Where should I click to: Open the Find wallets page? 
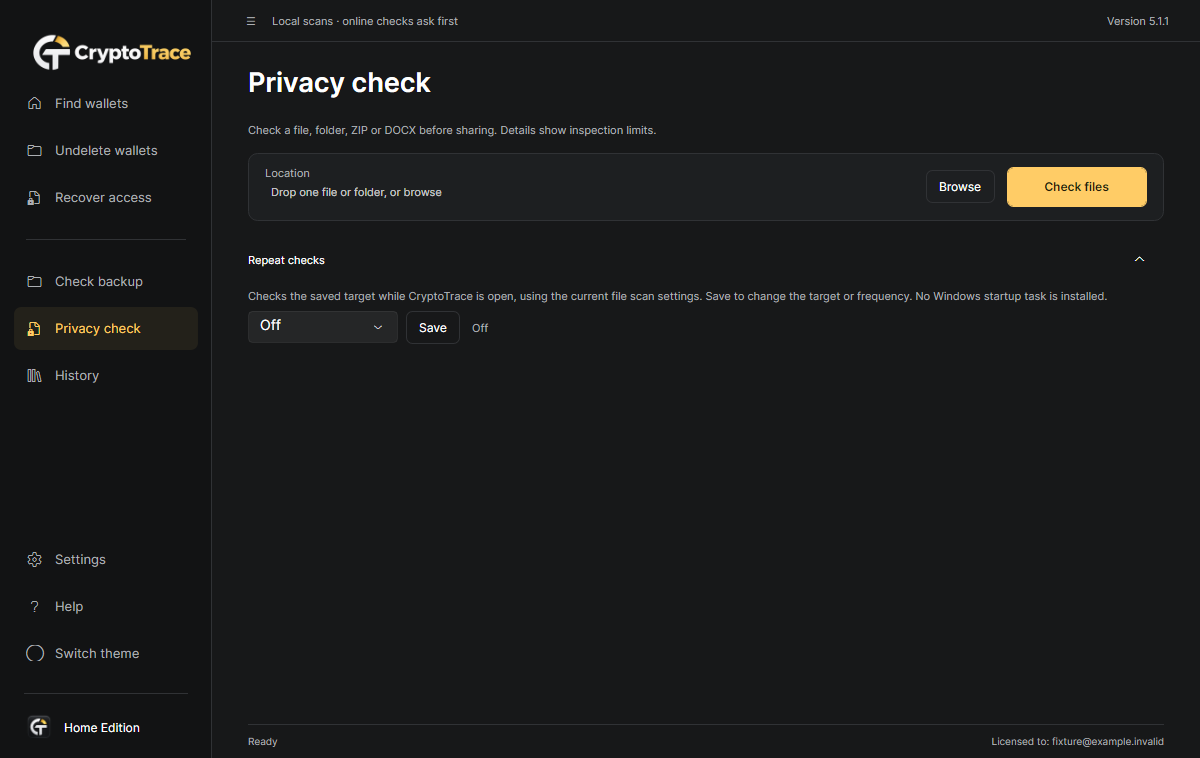coord(106,104)
